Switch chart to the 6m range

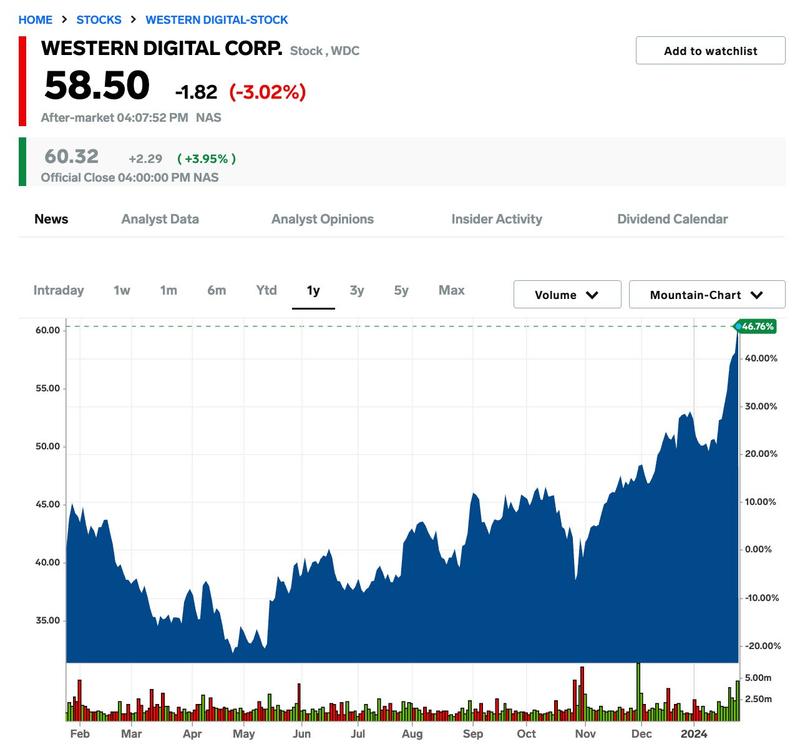point(216,290)
